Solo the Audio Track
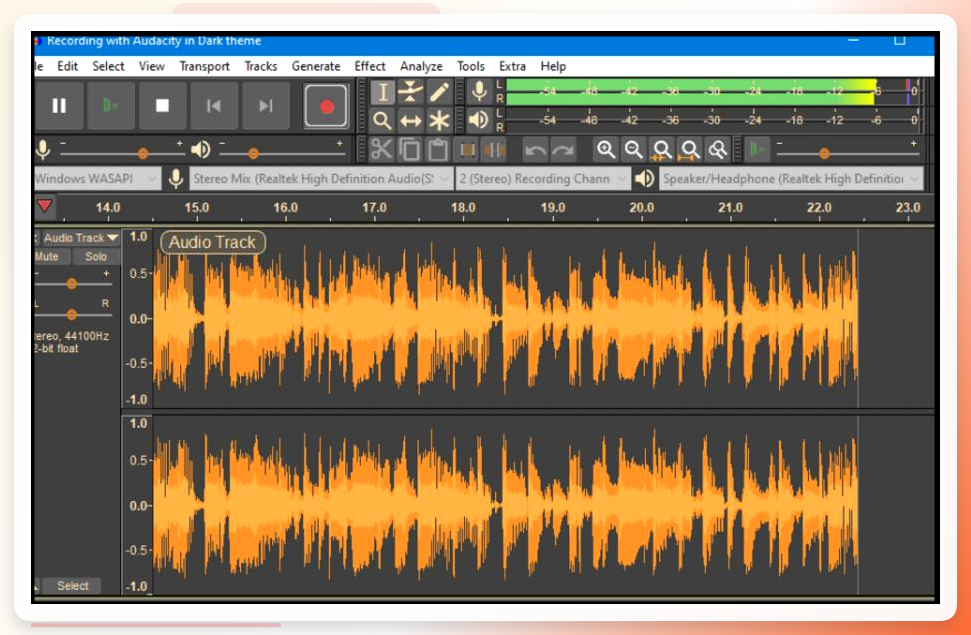Screen dimensions: 971x635 (x=95, y=256)
